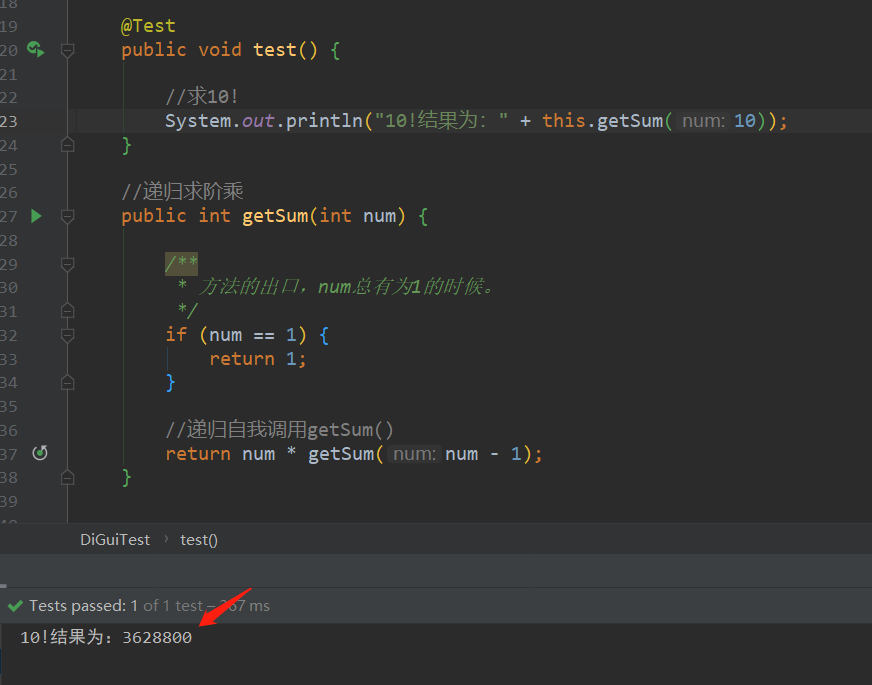Click the 'return 1;' statement
Screen dimensions: 872x685
pos(257,359)
